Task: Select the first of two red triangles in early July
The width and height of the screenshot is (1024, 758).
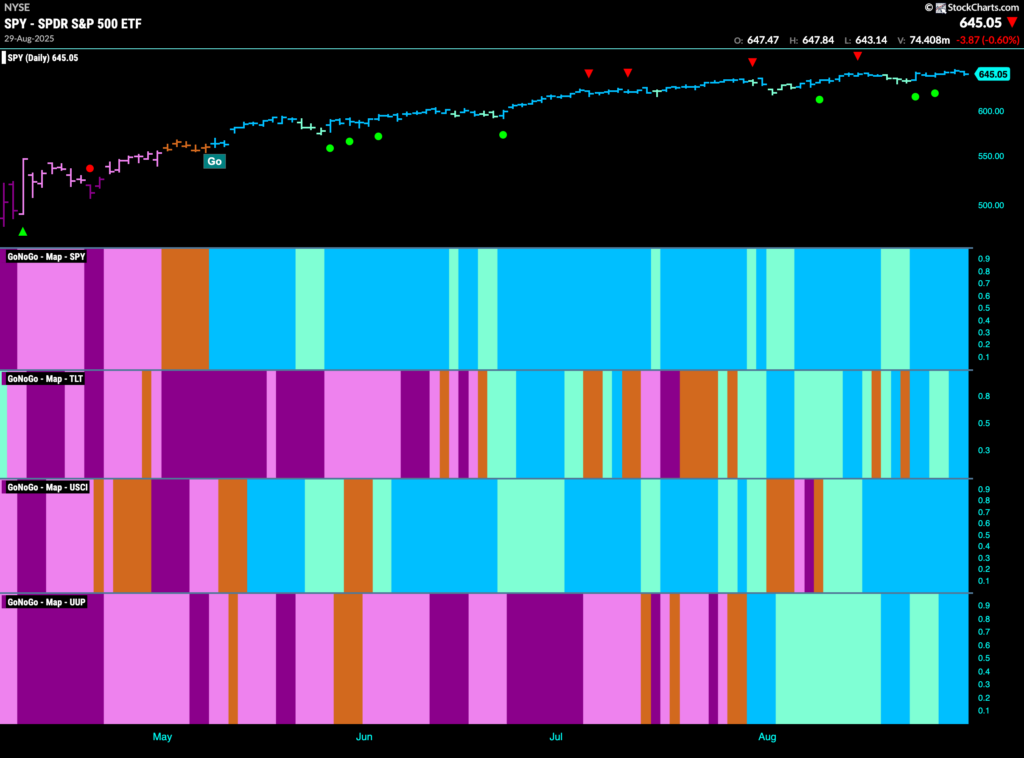Action: click(589, 73)
